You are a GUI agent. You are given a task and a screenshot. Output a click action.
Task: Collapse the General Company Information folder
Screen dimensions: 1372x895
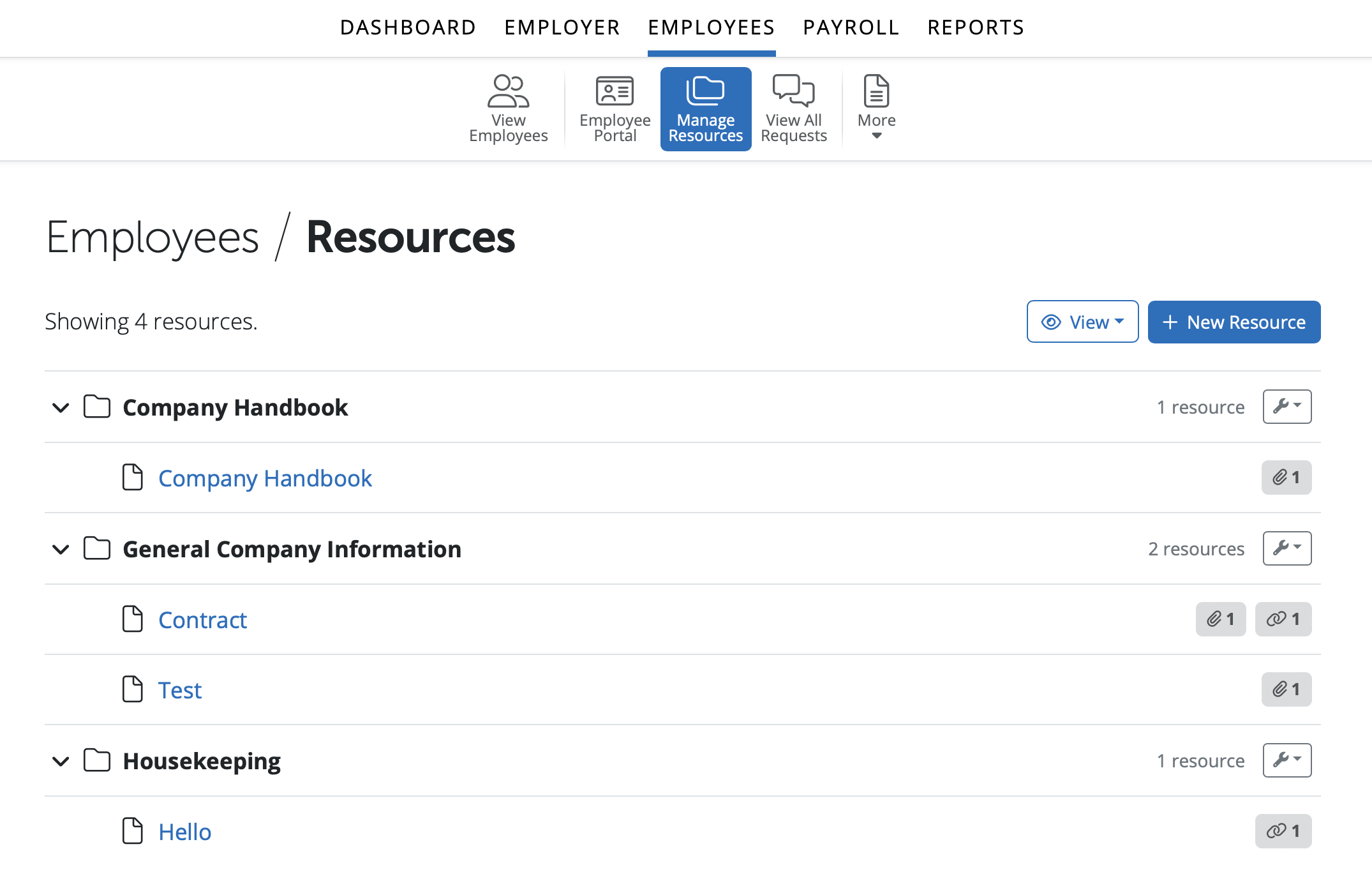coord(61,549)
